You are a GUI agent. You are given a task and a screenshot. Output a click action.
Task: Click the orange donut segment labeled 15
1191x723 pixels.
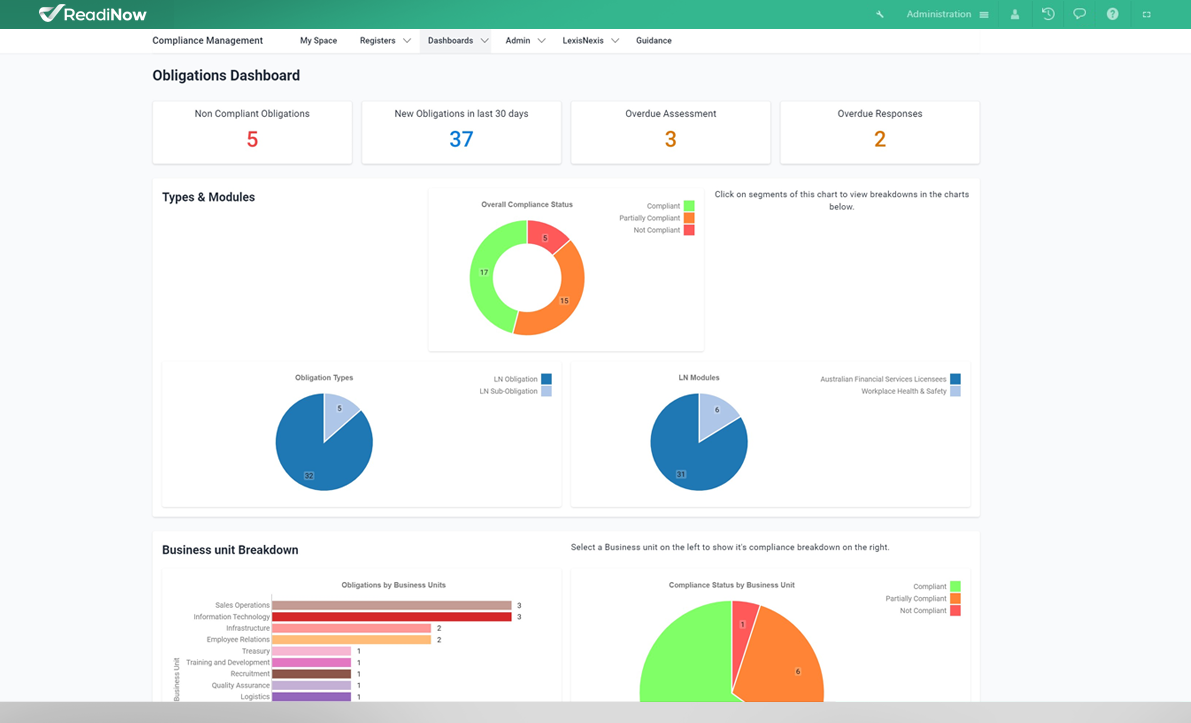point(565,300)
